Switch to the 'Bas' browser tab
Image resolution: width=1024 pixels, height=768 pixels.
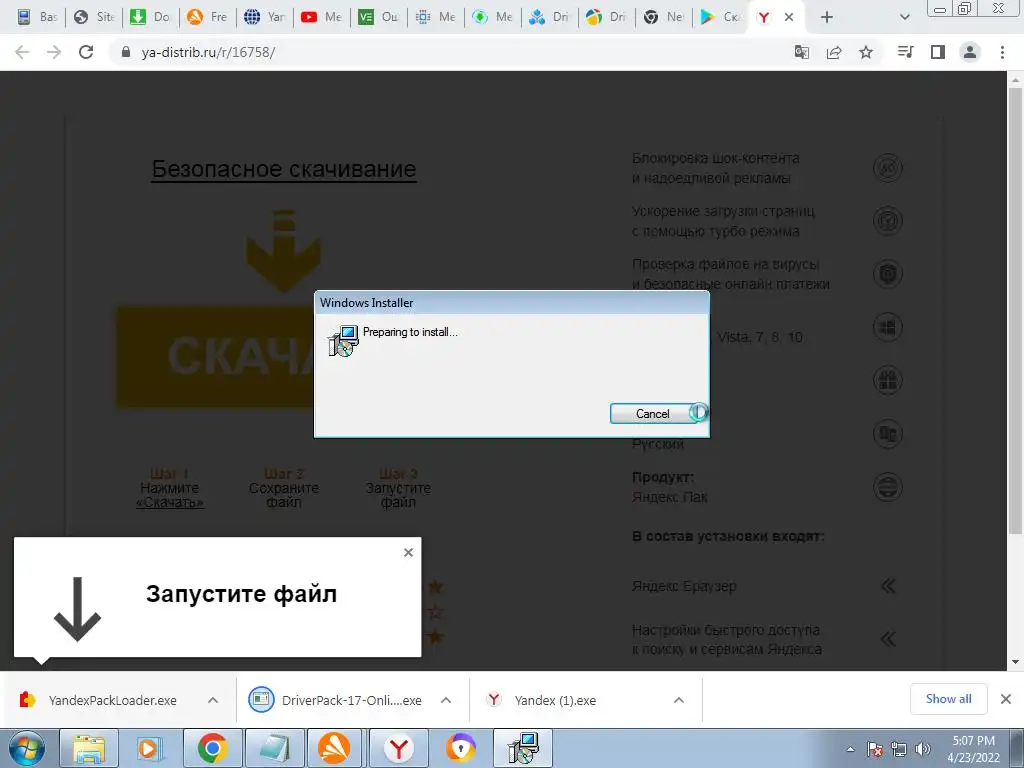click(37, 17)
